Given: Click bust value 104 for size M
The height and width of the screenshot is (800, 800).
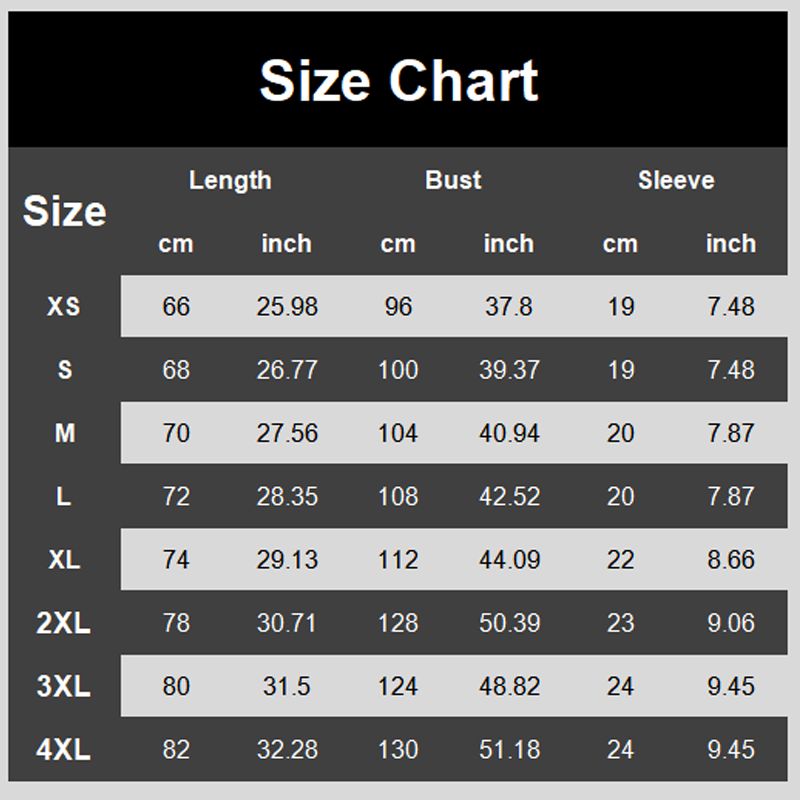Looking at the screenshot, I should coord(398,433).
